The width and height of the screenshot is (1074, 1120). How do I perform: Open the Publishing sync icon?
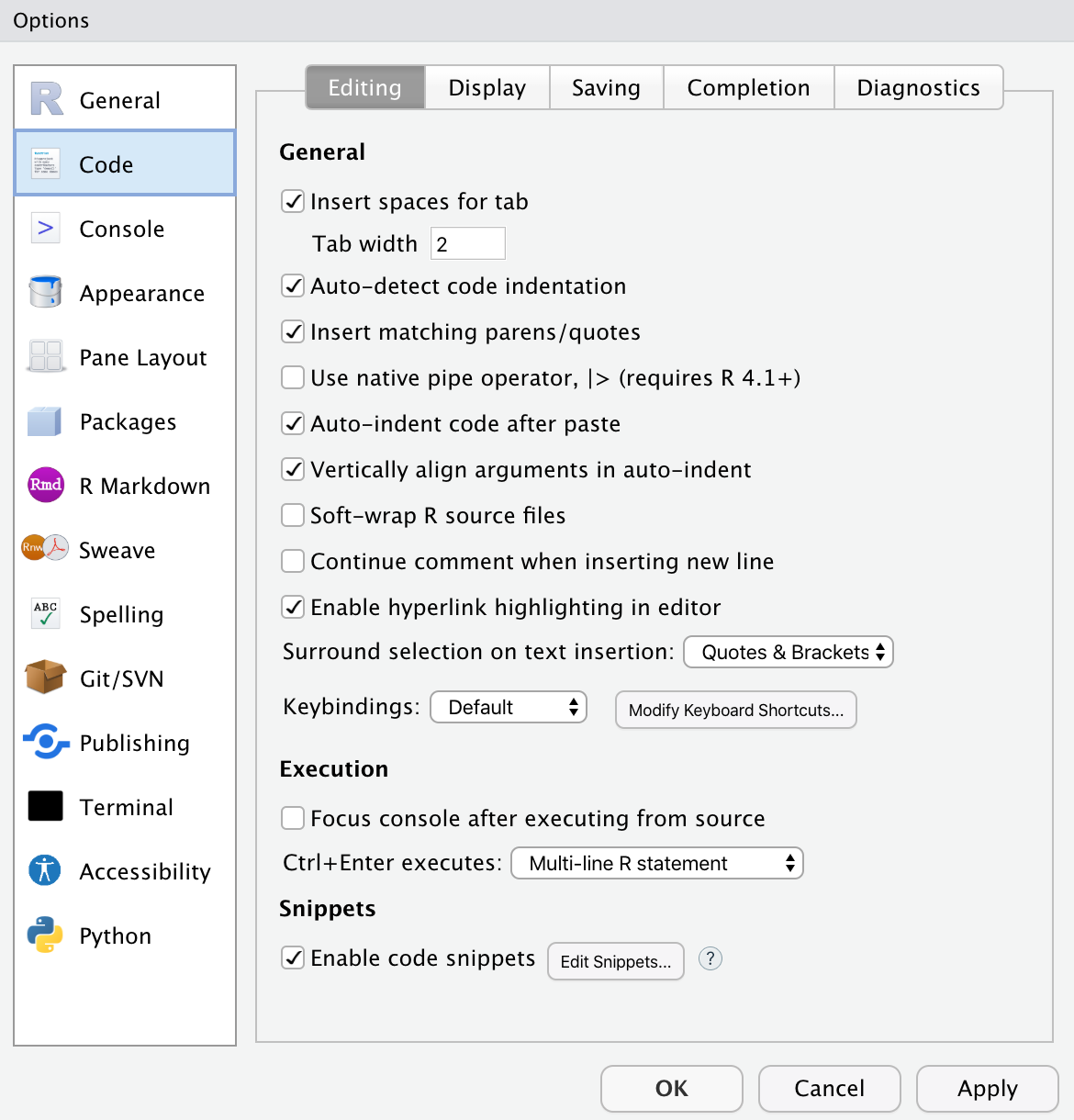(x=46, y=742)
